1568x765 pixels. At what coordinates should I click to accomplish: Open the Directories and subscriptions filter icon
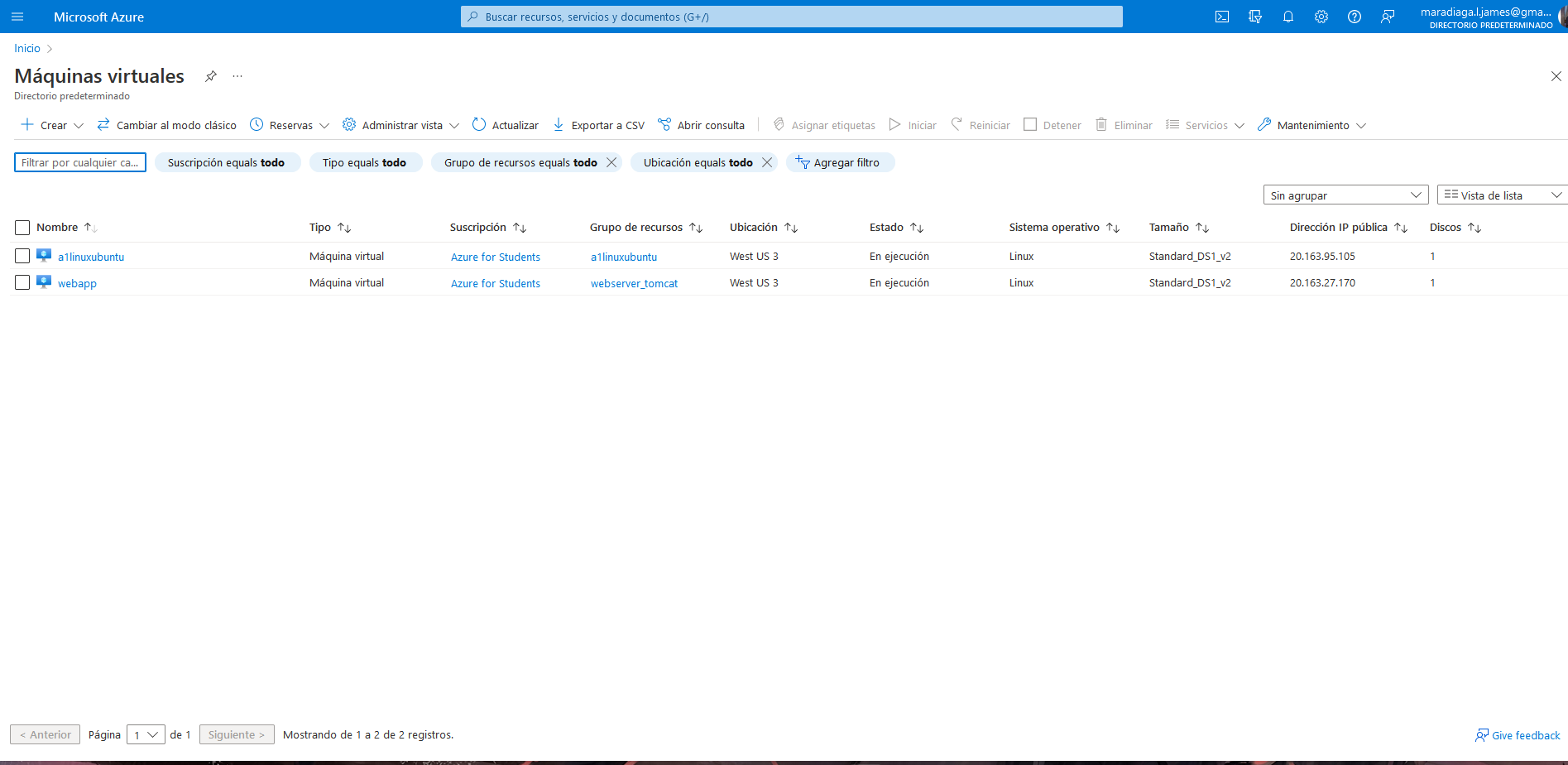click(1255, 17)
